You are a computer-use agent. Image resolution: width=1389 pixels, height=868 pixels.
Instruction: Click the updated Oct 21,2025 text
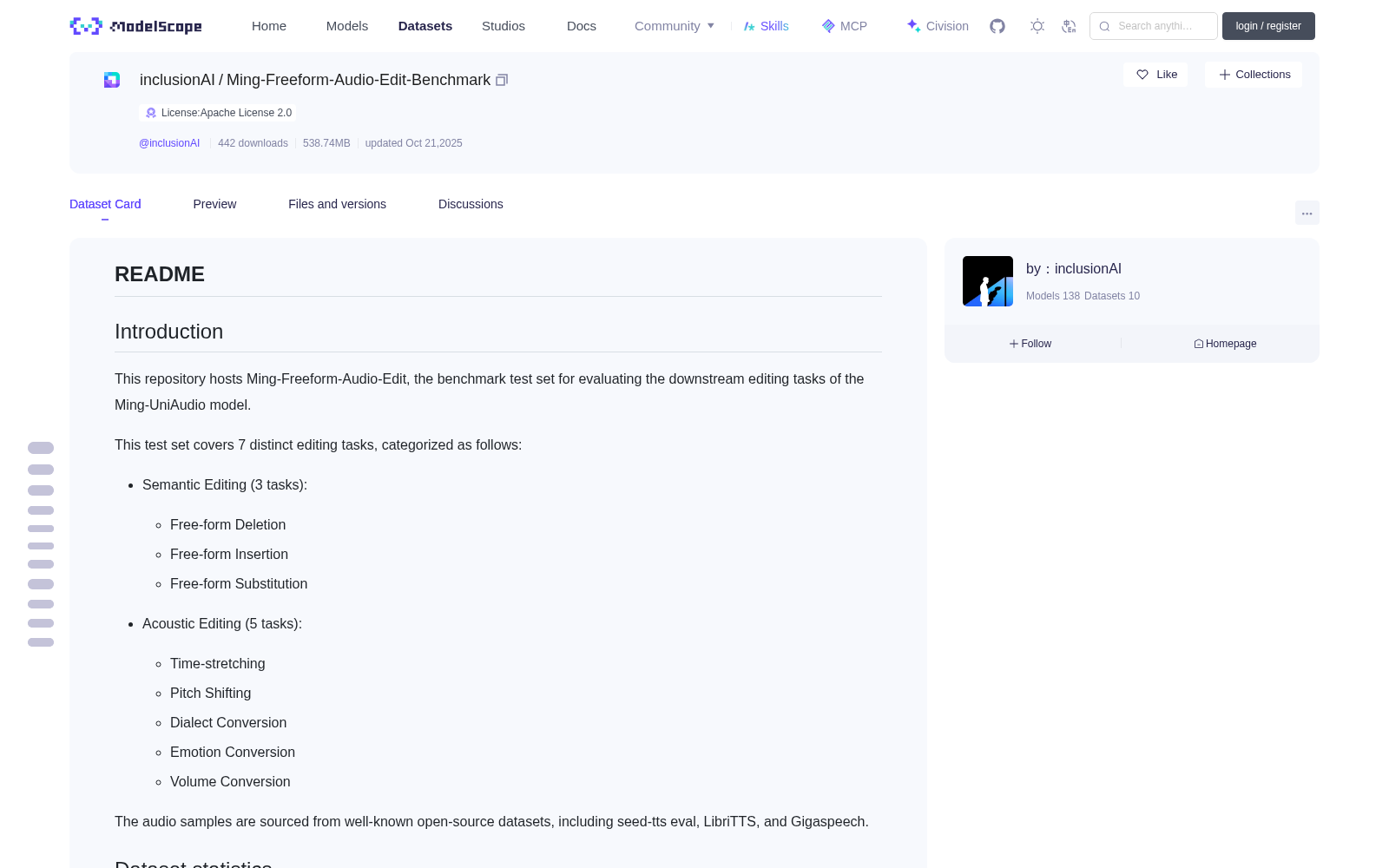pos(413,143)
